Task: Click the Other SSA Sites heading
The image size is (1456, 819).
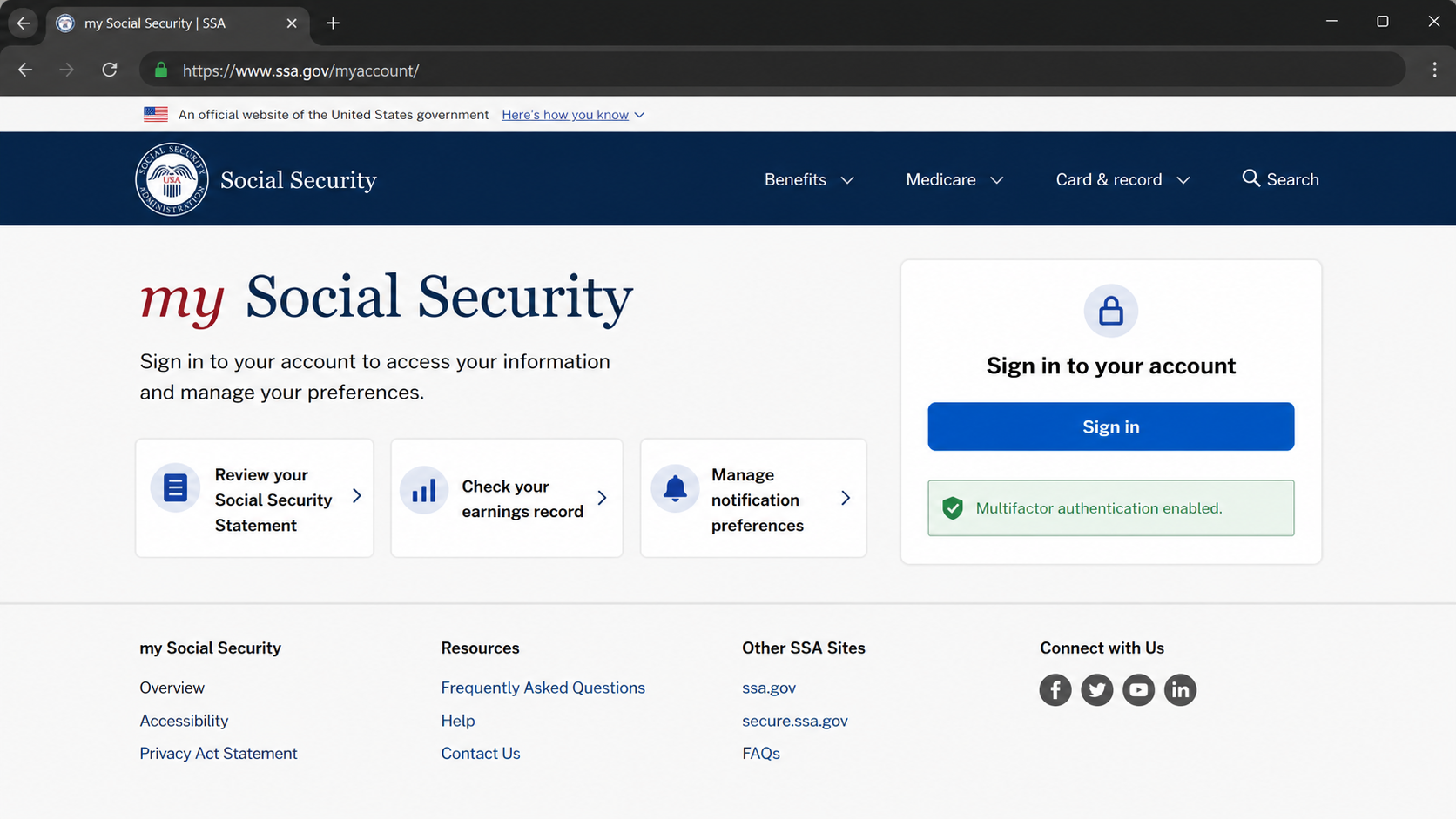Action: click(x=804, y=648)
